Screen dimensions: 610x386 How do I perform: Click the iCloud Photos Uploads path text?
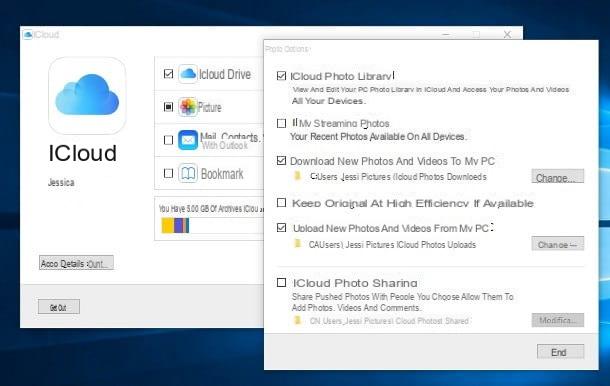coord(392,245)
